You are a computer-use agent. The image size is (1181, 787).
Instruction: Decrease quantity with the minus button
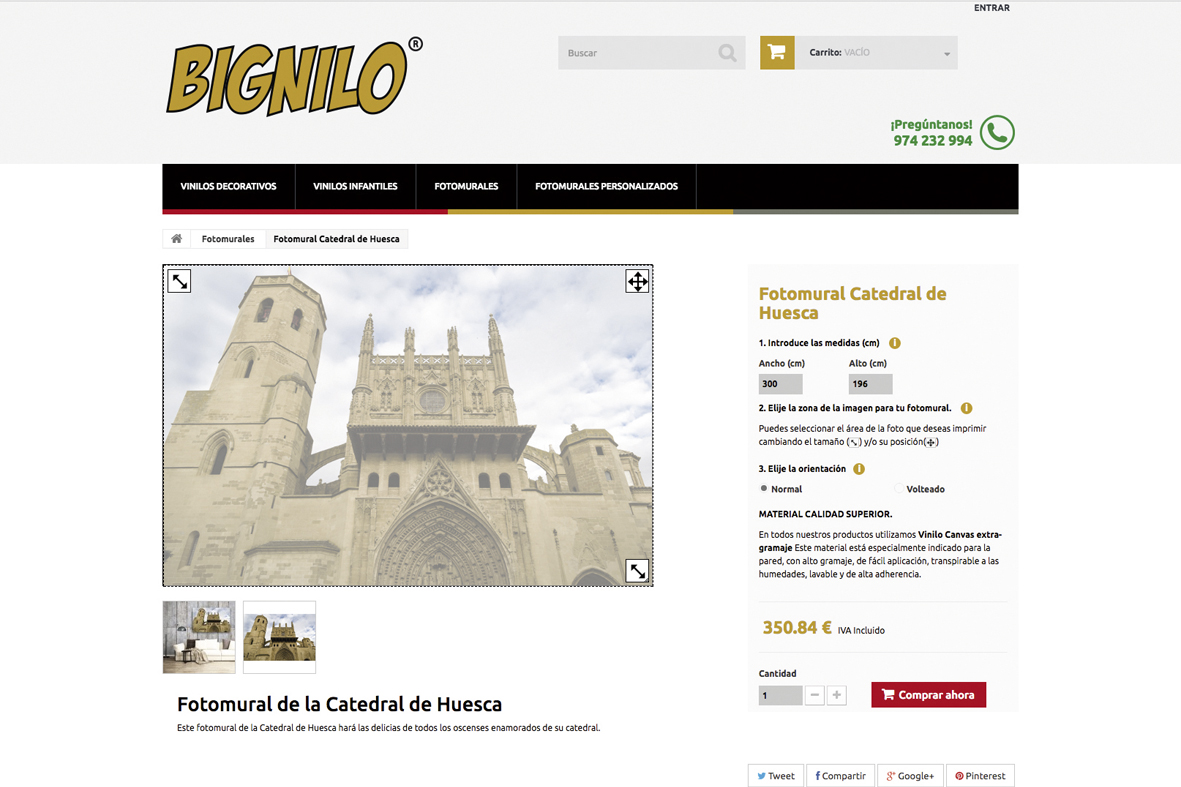pyautogui.click(x=815, y=695)
